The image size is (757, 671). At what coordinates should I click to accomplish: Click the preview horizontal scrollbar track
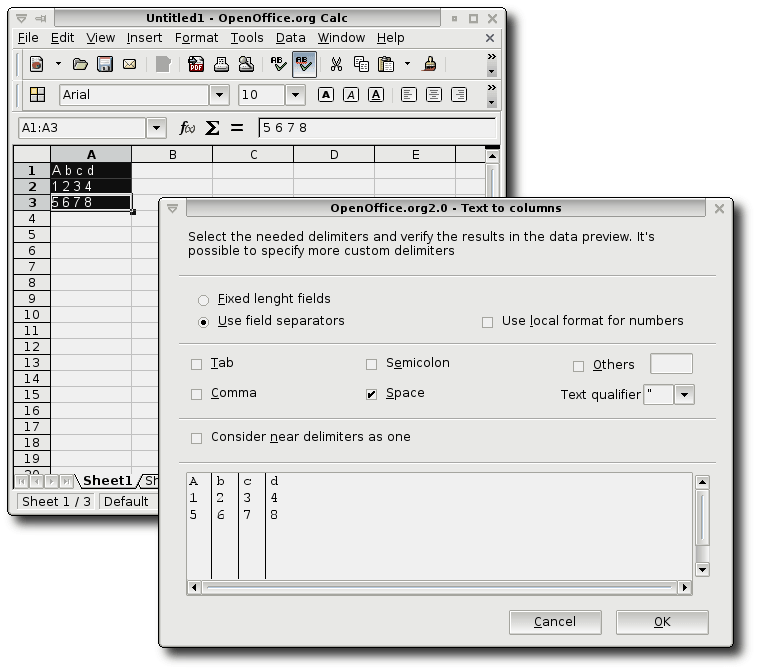coord(439,587)
